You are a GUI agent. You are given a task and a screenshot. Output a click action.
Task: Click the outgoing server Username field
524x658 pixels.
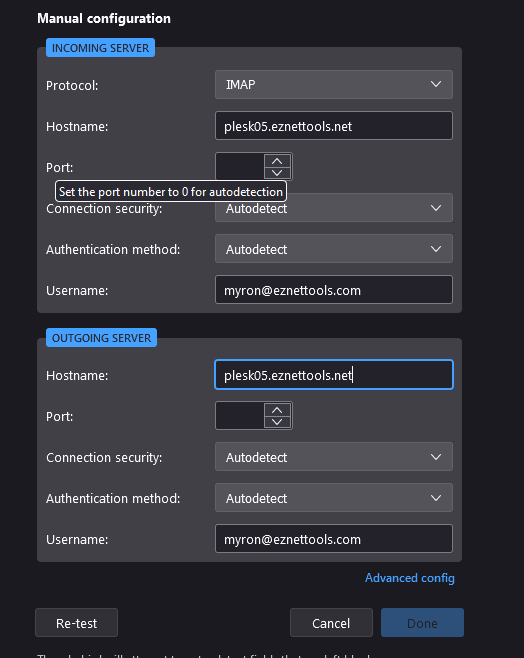pyautogui.click(x=334, y=538)
